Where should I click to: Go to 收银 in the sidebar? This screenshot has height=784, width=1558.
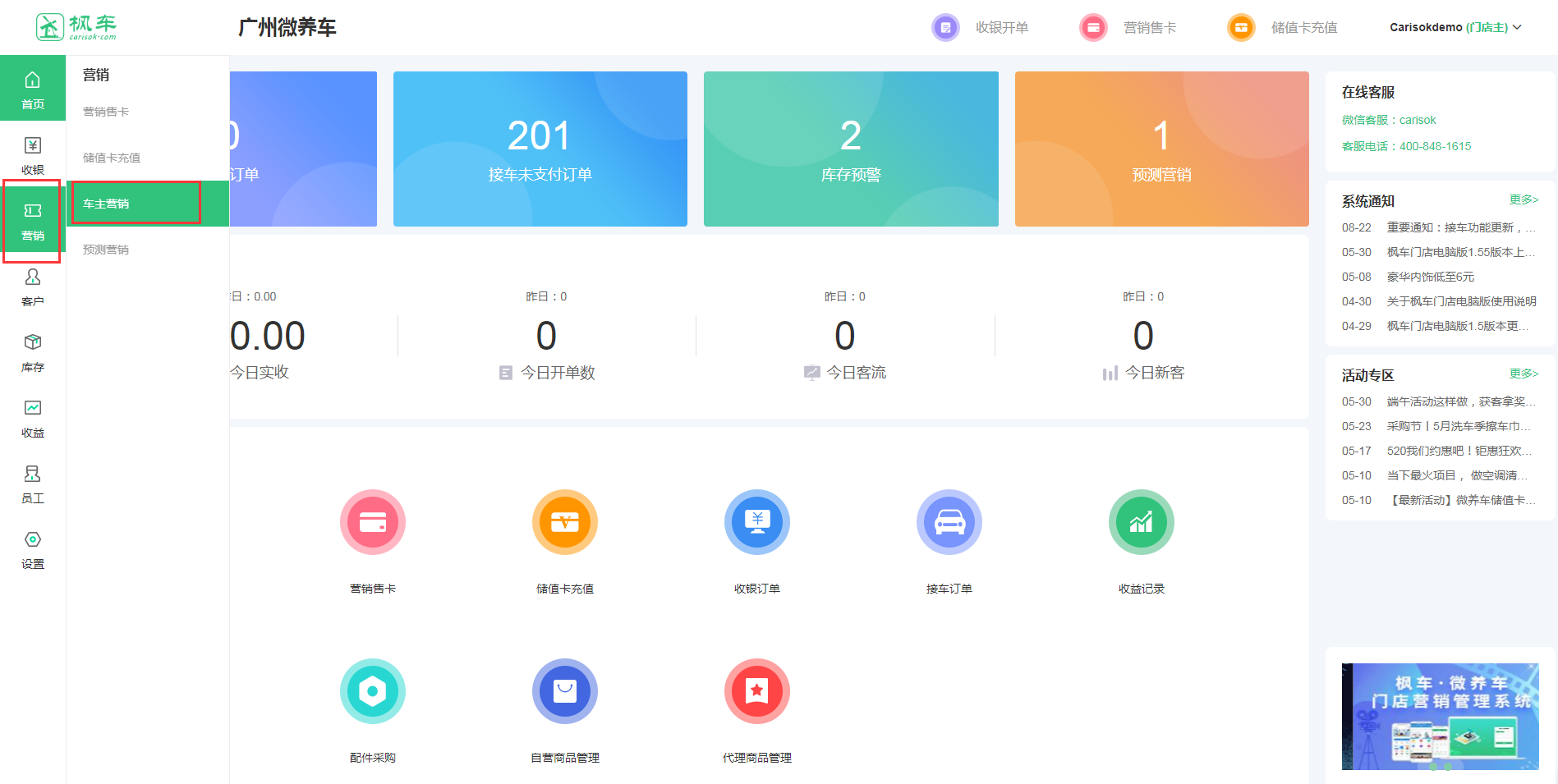point(33,155)
